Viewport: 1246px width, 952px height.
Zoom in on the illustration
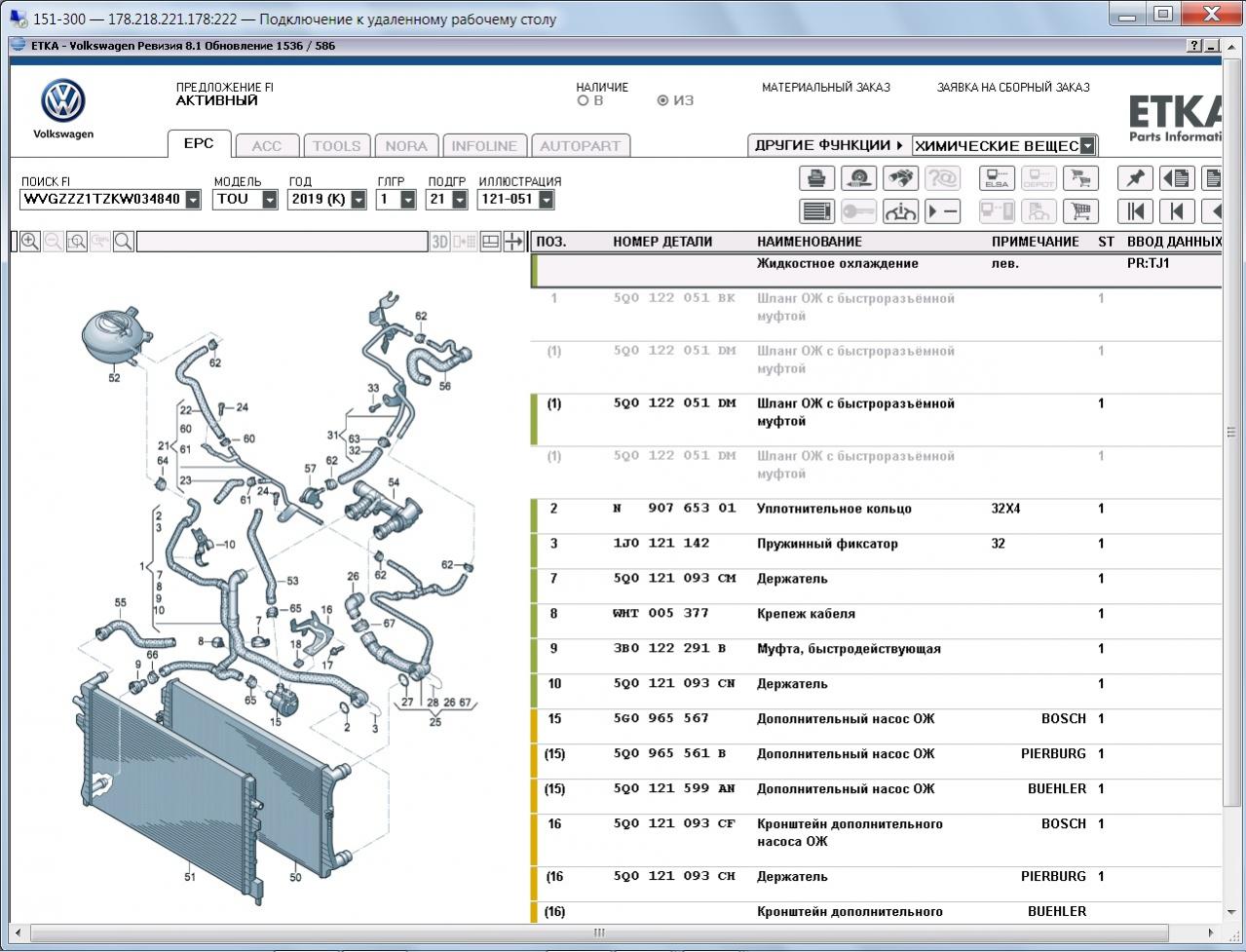coord(30,242)
